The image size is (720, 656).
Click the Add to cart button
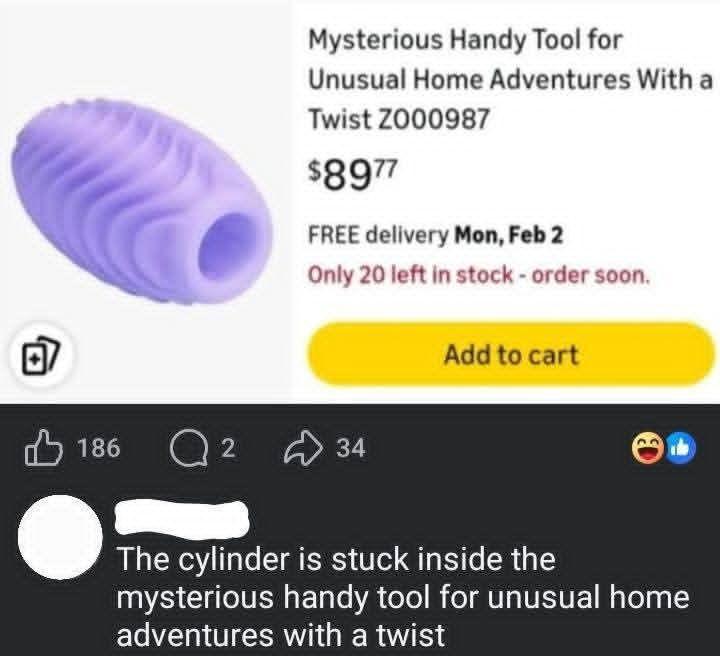point(511,354)
